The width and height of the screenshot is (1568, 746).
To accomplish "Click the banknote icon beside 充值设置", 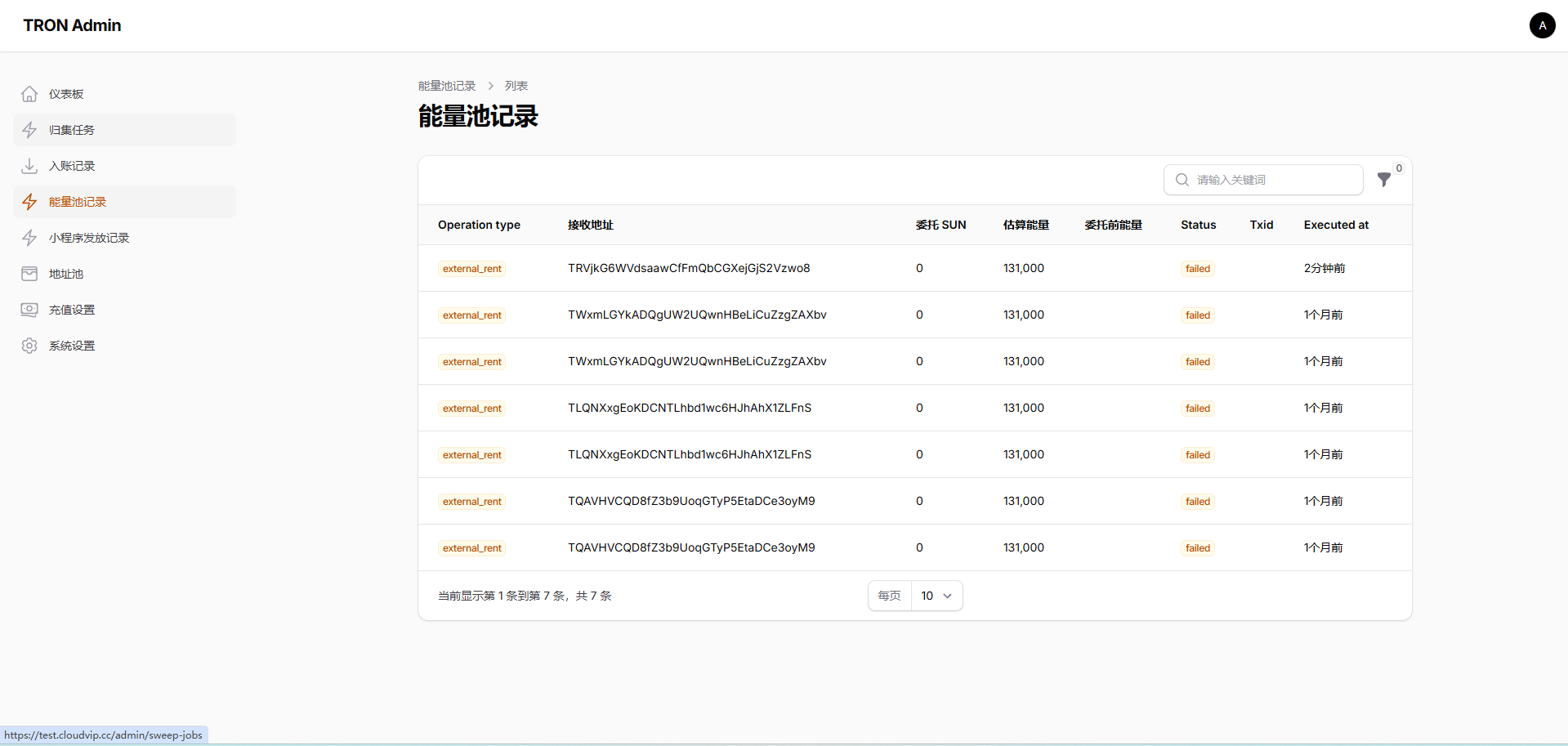I will click(29, 310).
